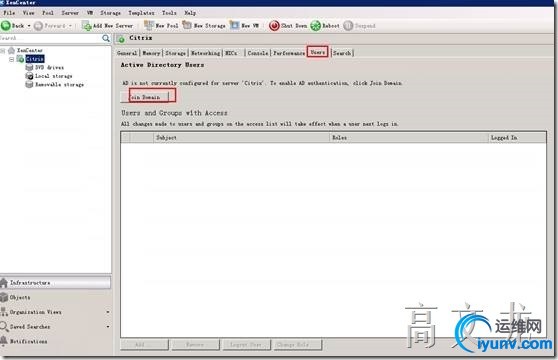
Task: Click the Remove button below list
Action: tap(195, 345)
